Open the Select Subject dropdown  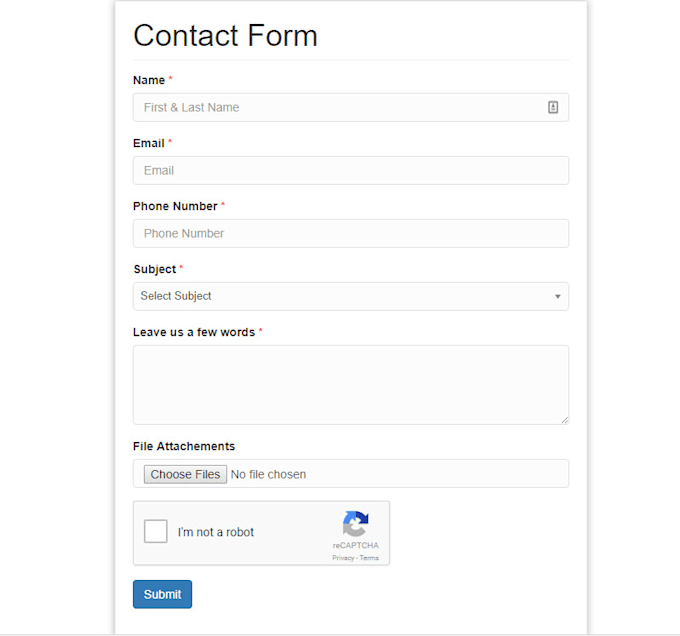coord(350,296)
